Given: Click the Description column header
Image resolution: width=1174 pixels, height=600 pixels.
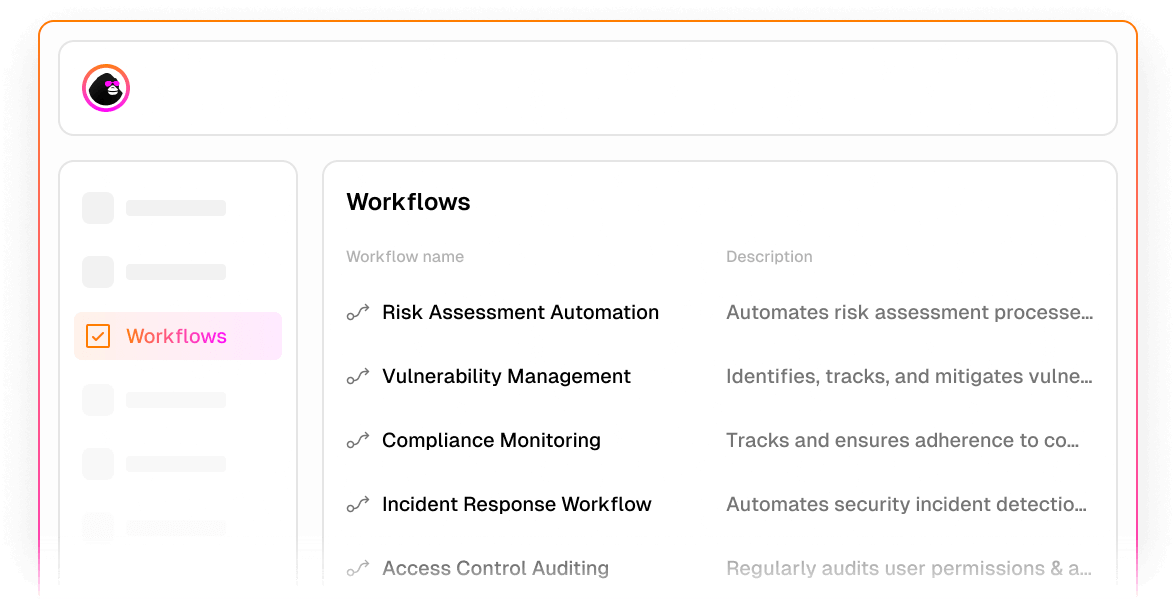Looking at the screenshot, I should [x=769, y=257].
